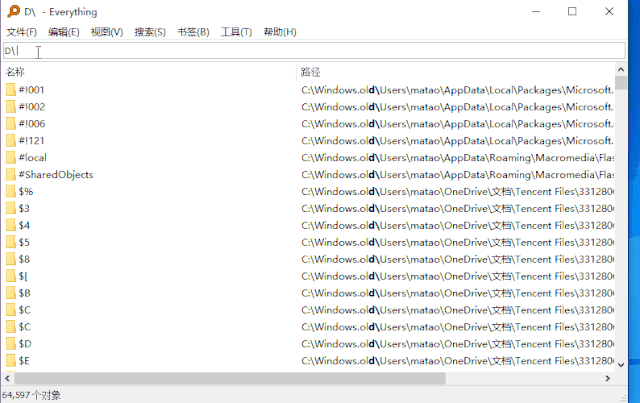Select the $D folder name

coord(25,344)
